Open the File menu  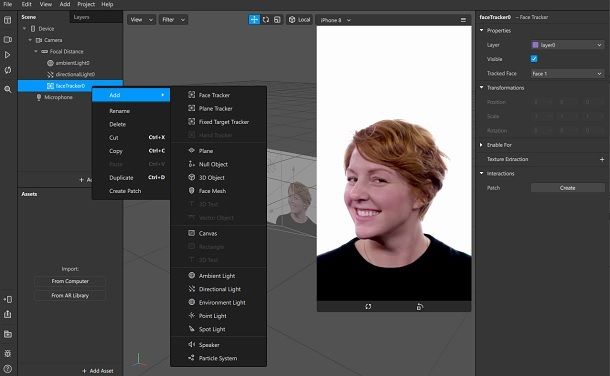tap(8, 4)
